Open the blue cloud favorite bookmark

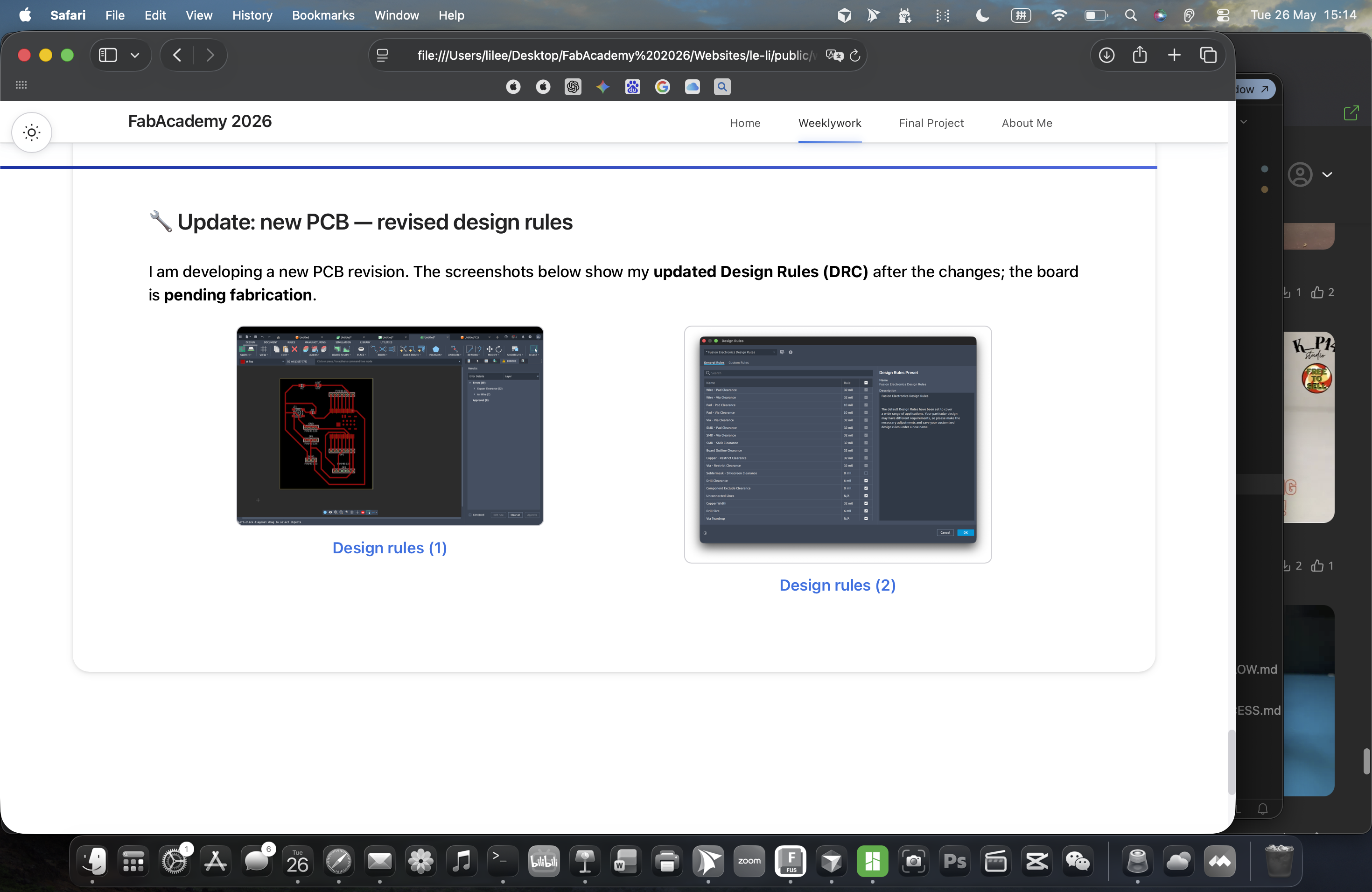pyautogui.click(x=693, y=87)
